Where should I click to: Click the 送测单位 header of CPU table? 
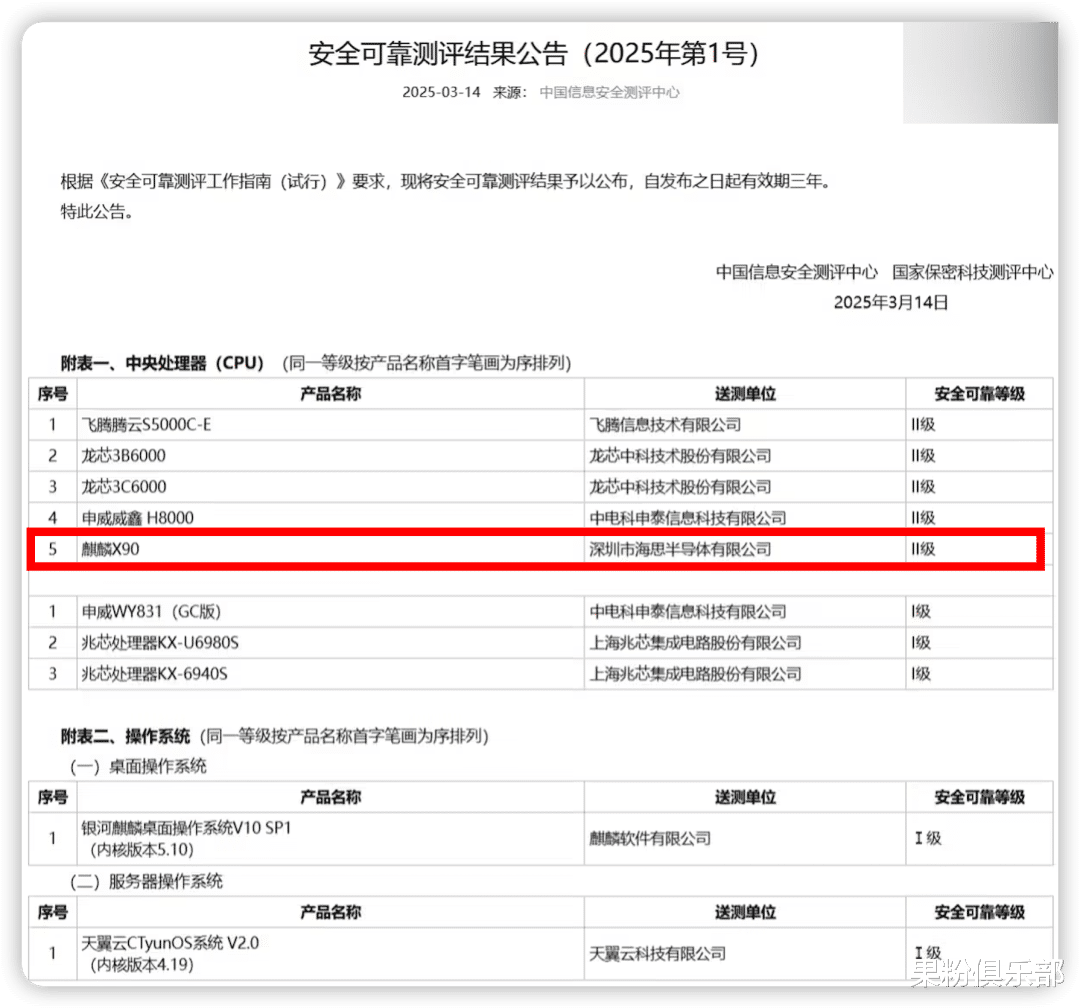tap(745, 393)
